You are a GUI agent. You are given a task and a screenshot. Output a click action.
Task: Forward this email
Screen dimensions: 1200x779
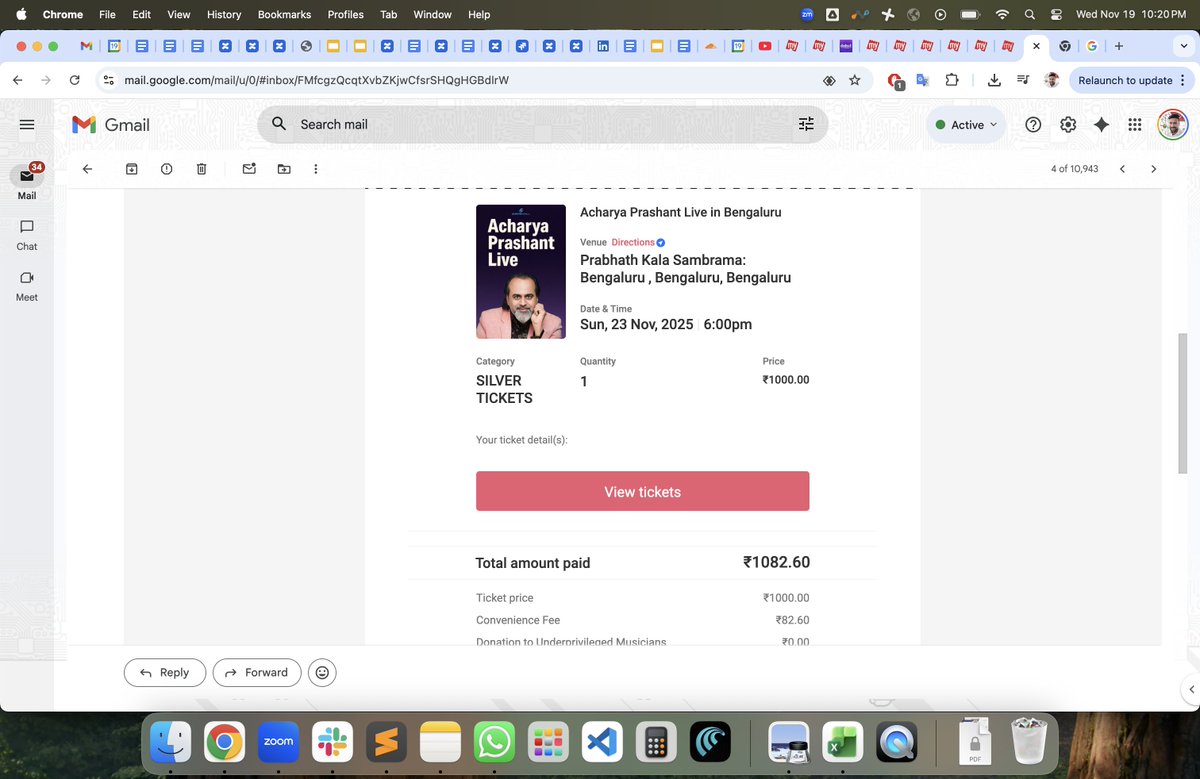pos(256,672)
